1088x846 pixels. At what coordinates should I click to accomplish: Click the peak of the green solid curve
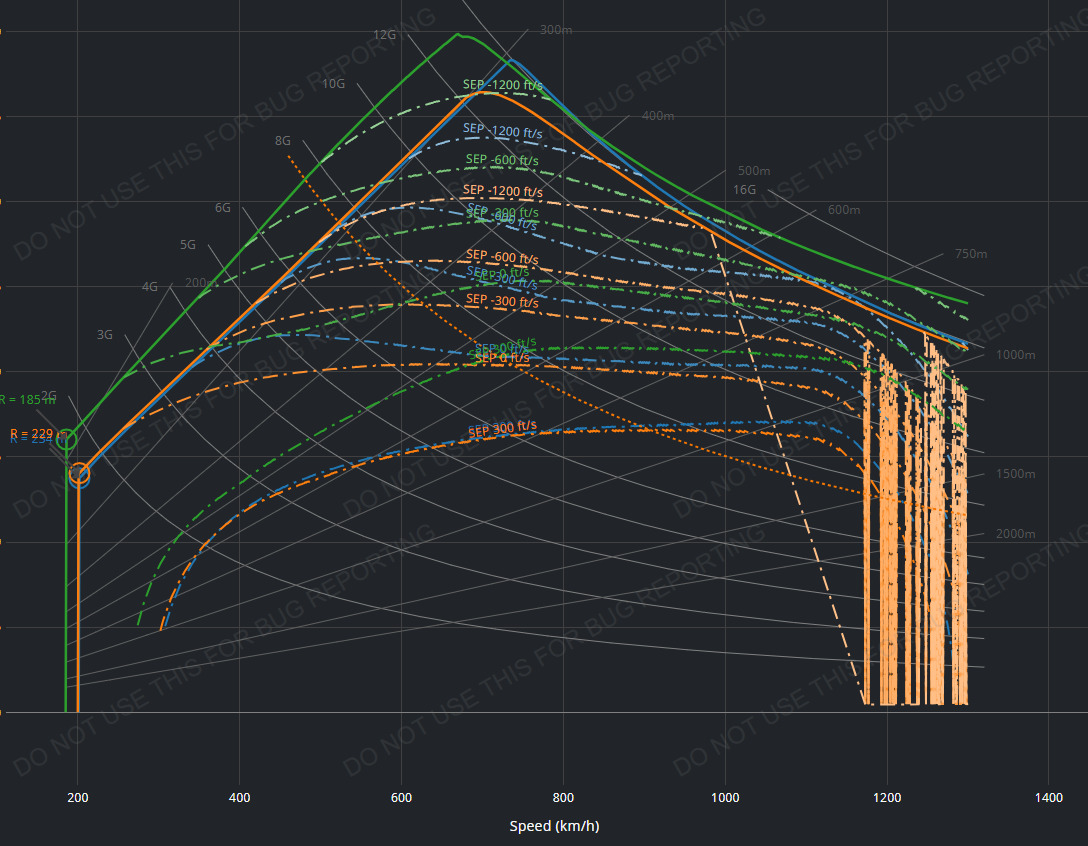point(458,34)
